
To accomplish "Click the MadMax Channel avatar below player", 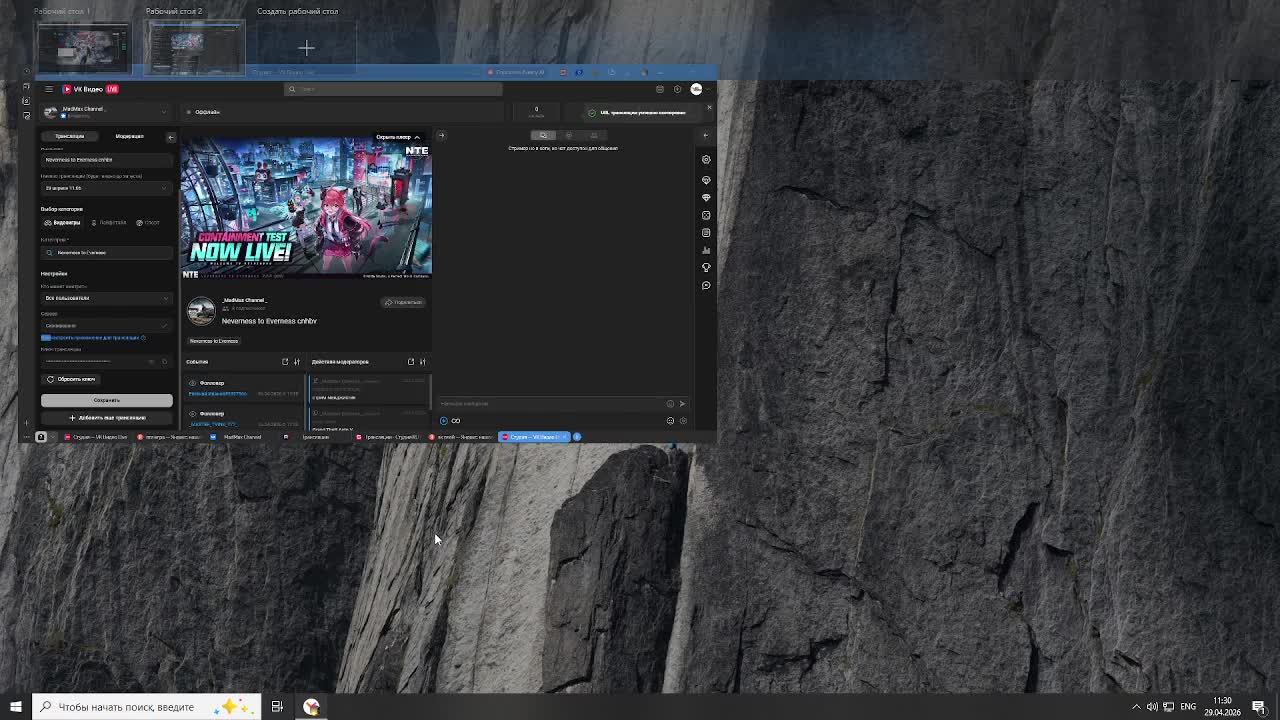I will pos(201,310).
